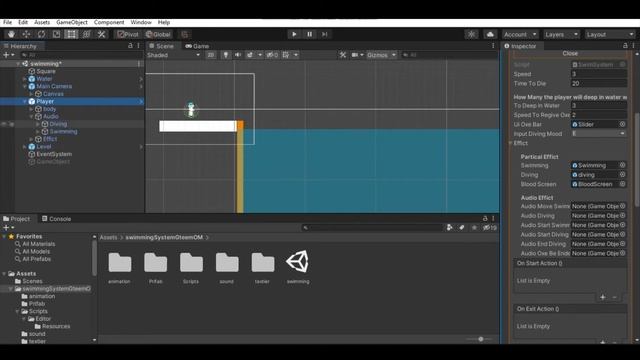
Task: Open the Component menu
Action: click(x=109, y=22)
